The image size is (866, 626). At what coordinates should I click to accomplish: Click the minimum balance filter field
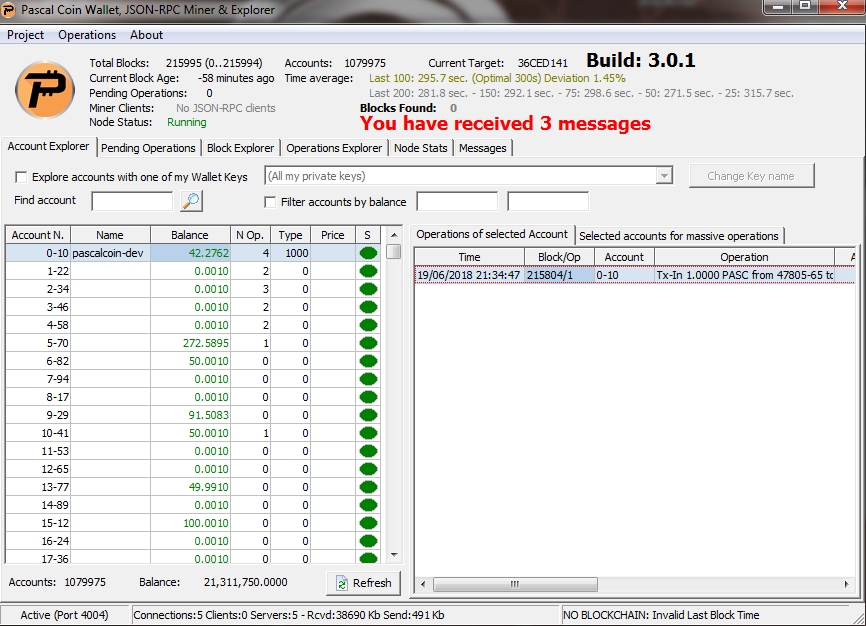tap(457, 202)
